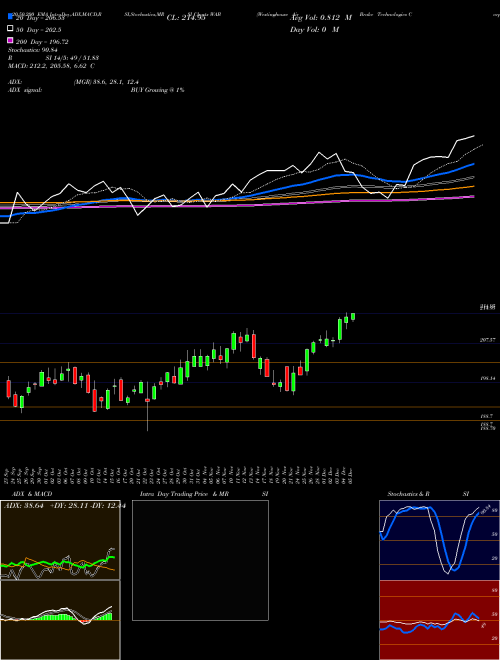The width and height of the screenshot is (500, 660).
Task: Select the '50 Day = 202.5' text
Action: pyautogui.click(x=39, y=30)
